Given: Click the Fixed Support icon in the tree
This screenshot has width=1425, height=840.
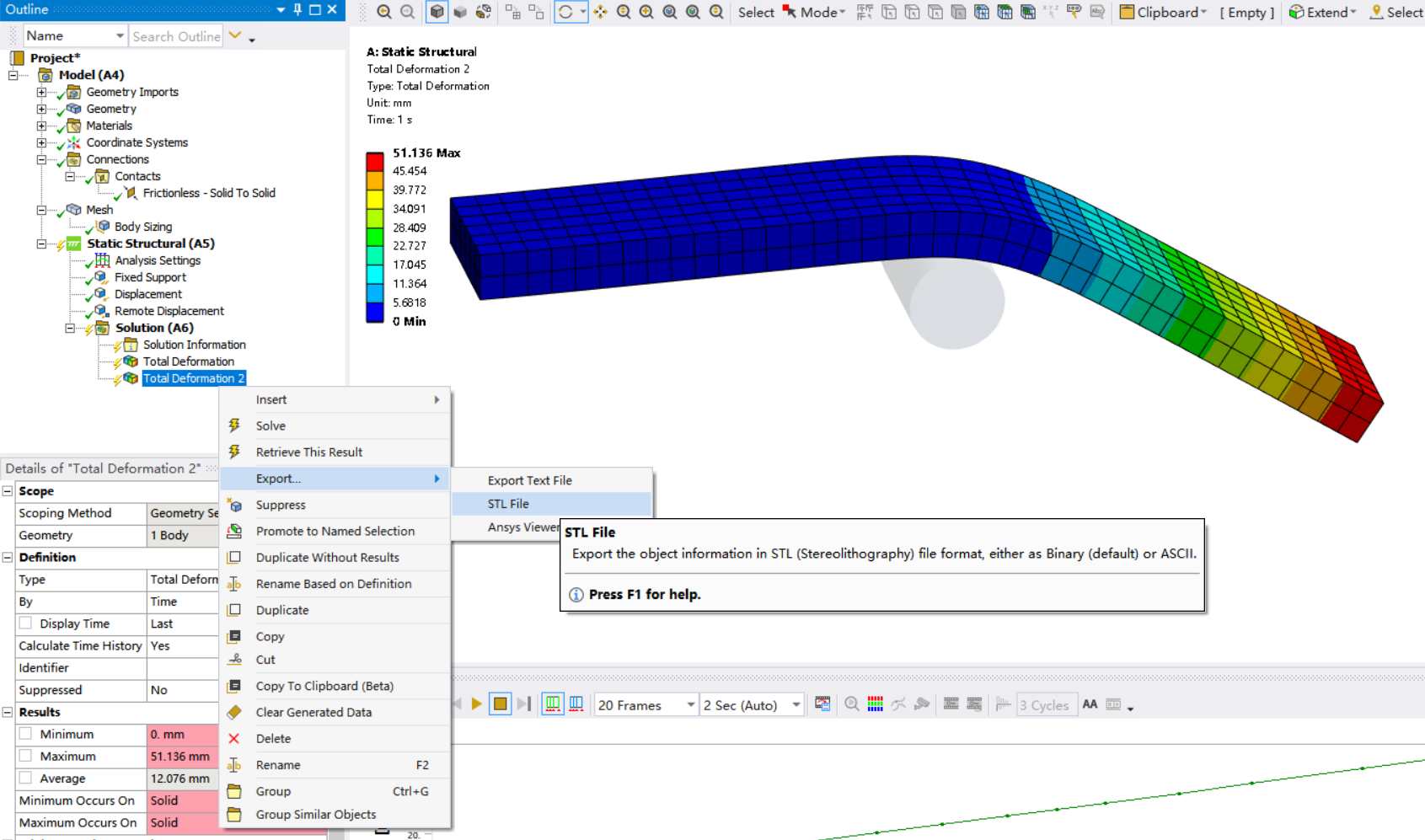Looking at the screenshot, I should tap(101, 277).
